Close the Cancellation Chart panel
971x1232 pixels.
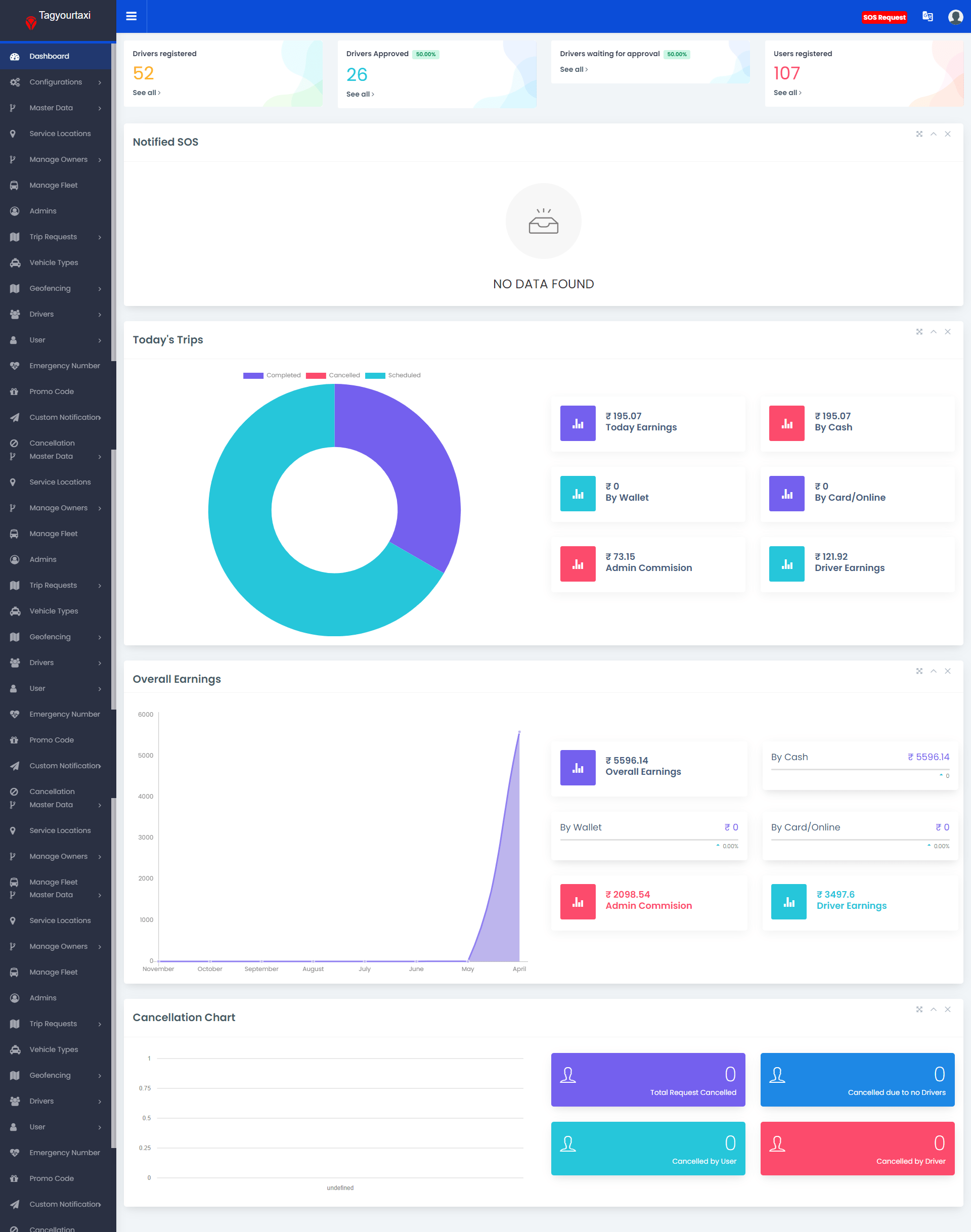948,1009
